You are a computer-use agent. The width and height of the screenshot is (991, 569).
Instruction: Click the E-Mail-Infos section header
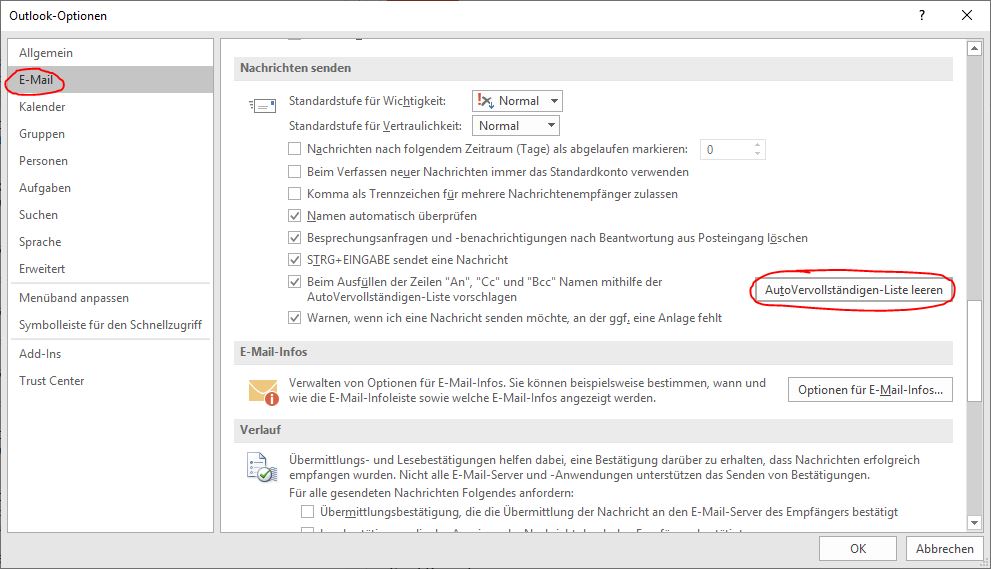pos(593,352)
